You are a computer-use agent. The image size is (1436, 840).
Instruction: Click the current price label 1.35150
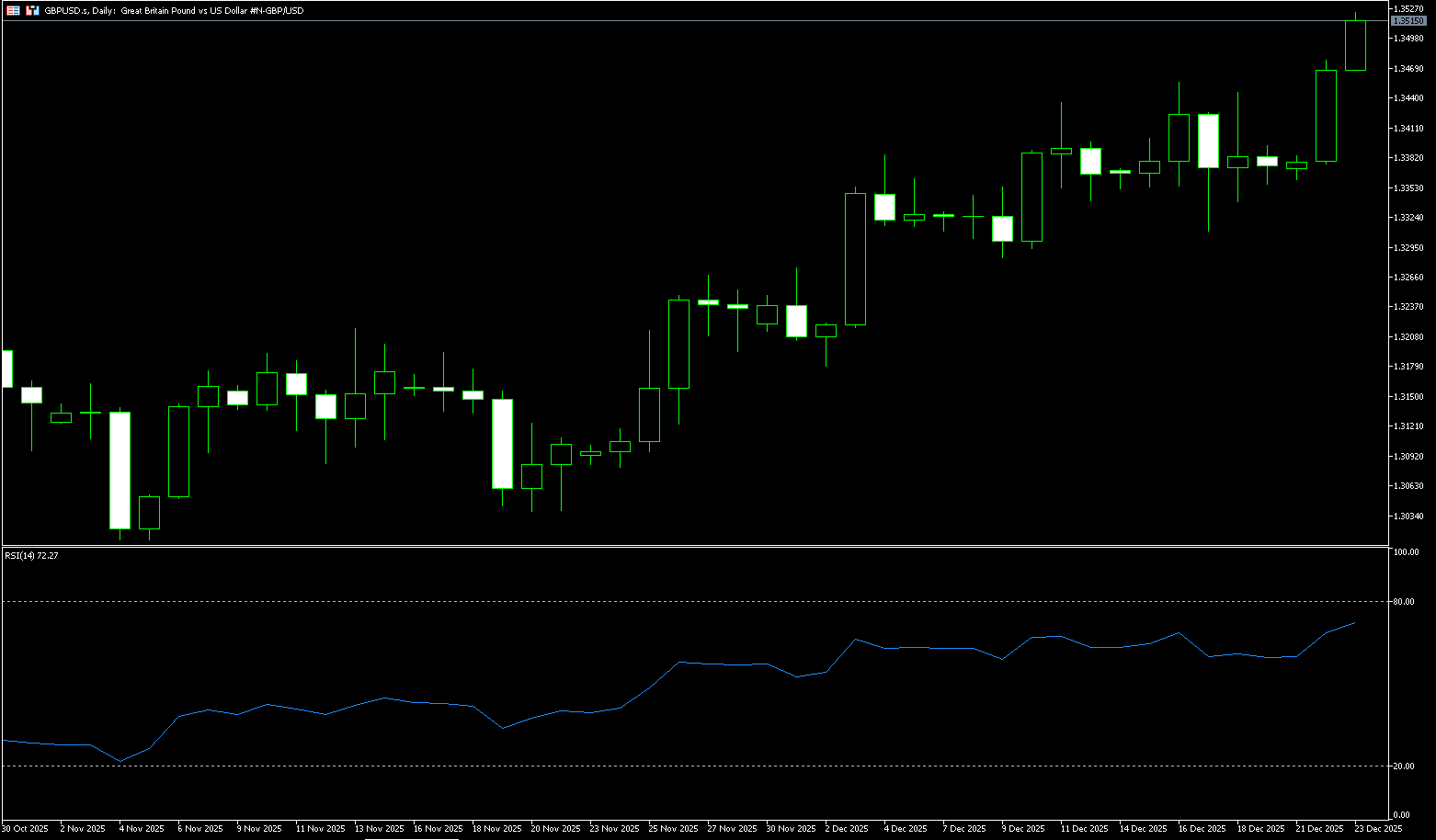point(1408,20)
